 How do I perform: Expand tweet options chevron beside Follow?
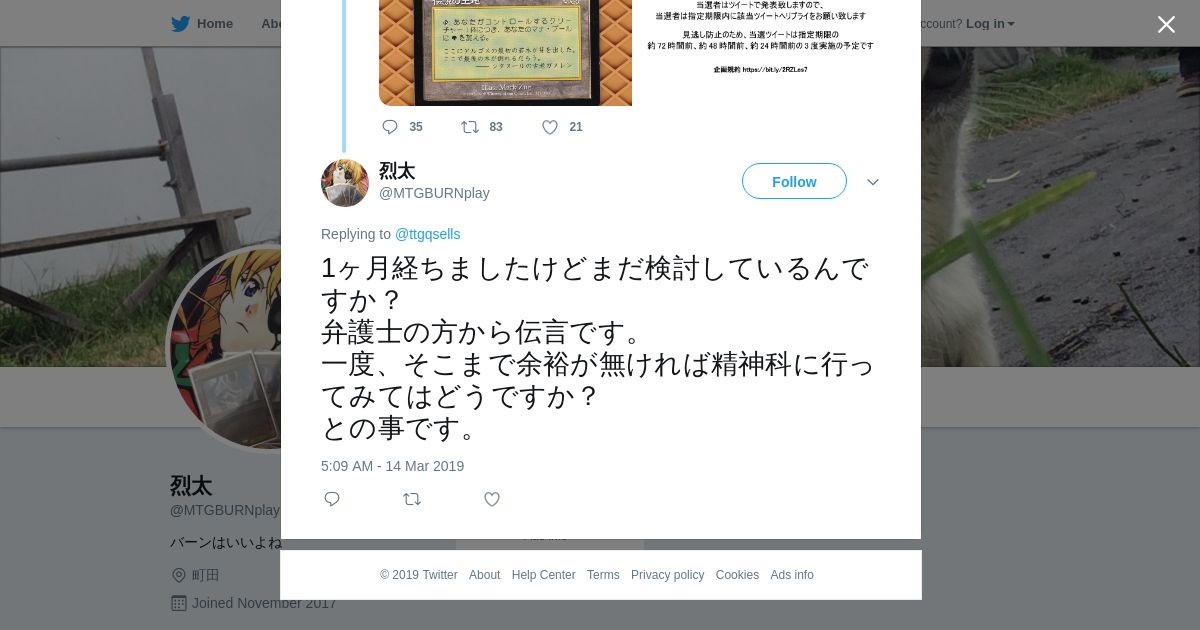873,182
